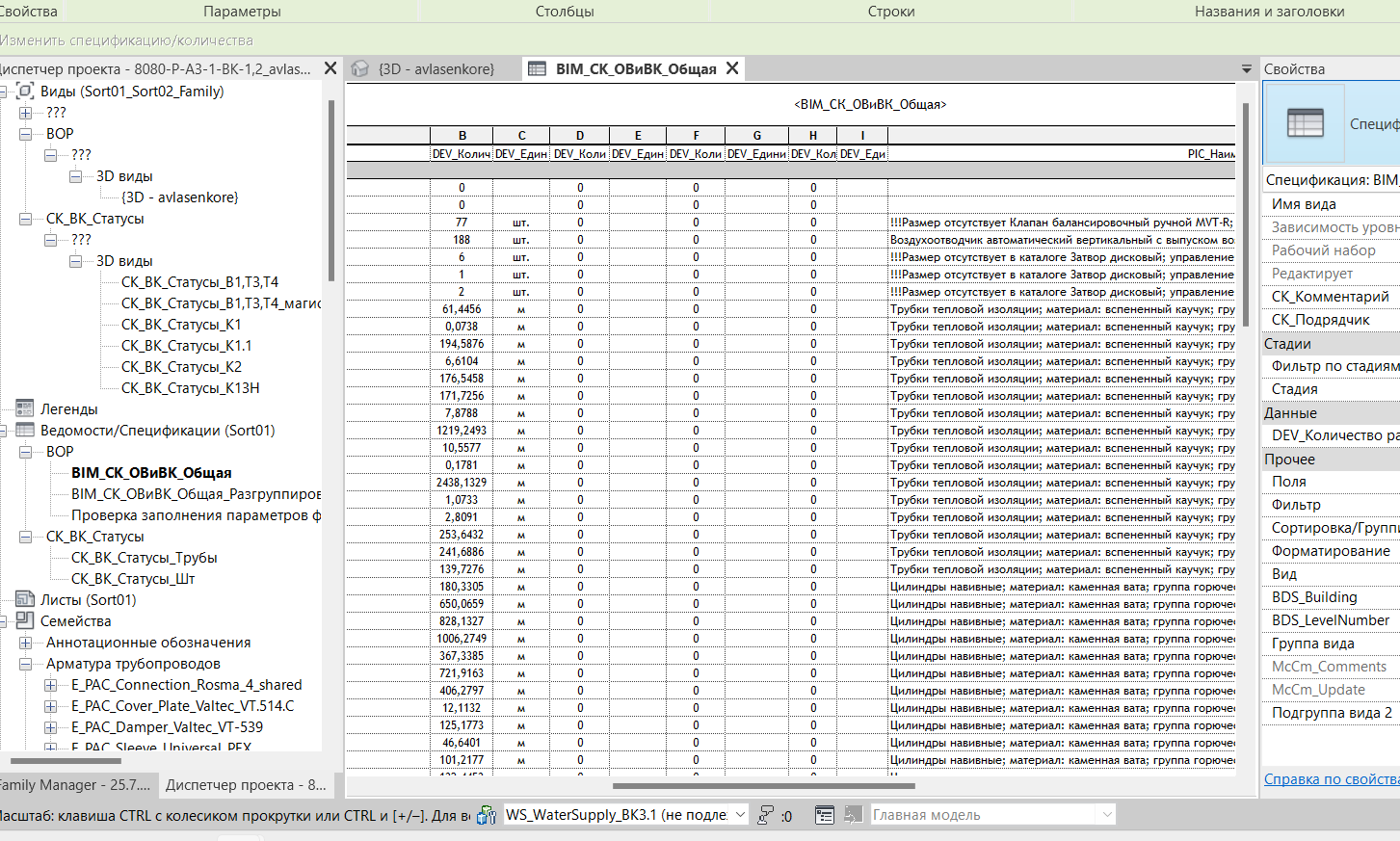The width and height of the screenshot is (1400, 841).
Task: Click the cell with value 2438,1329
Action: pyautogui.click(x=462, y=483)
